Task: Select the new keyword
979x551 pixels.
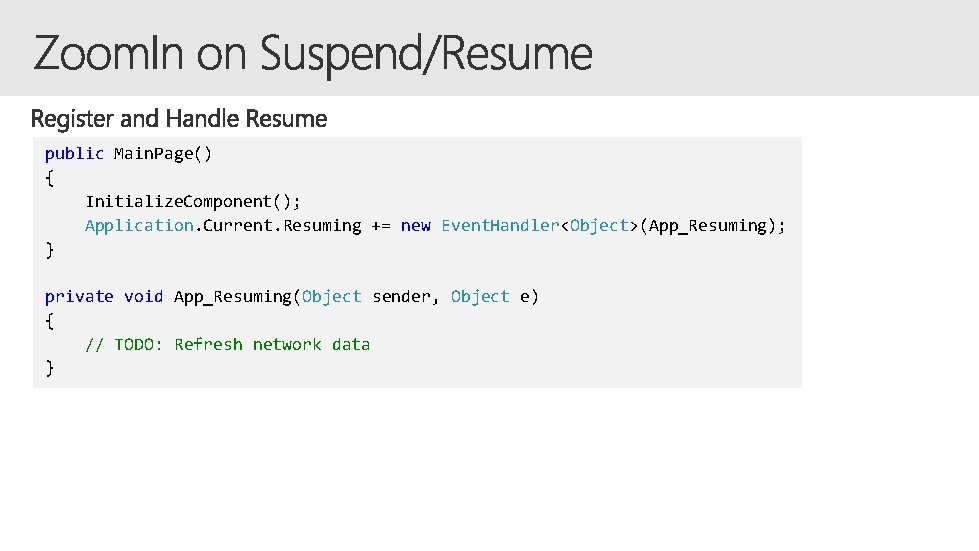Action: 415,225
